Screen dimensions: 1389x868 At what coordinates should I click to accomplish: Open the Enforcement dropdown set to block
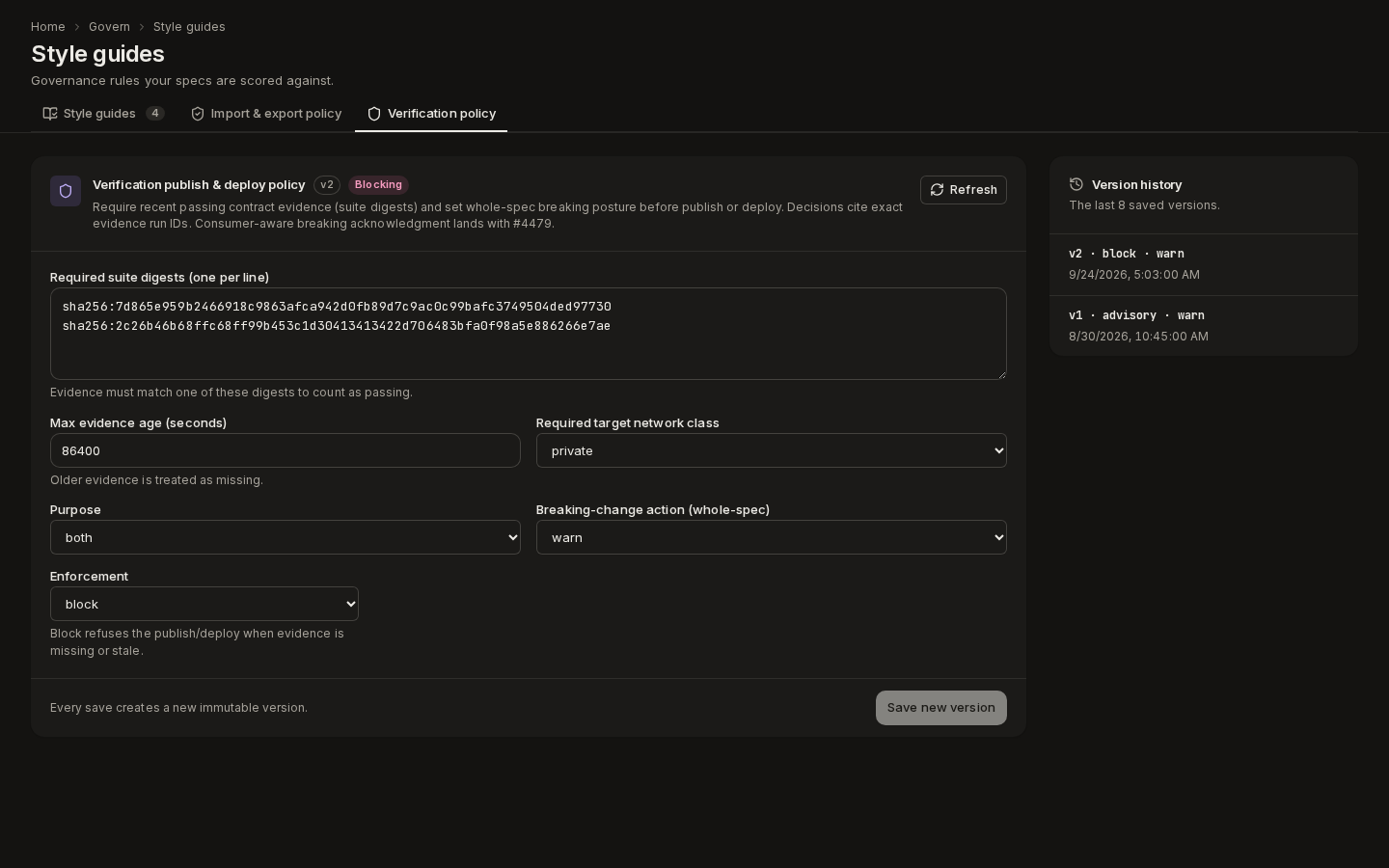(204, 604)
